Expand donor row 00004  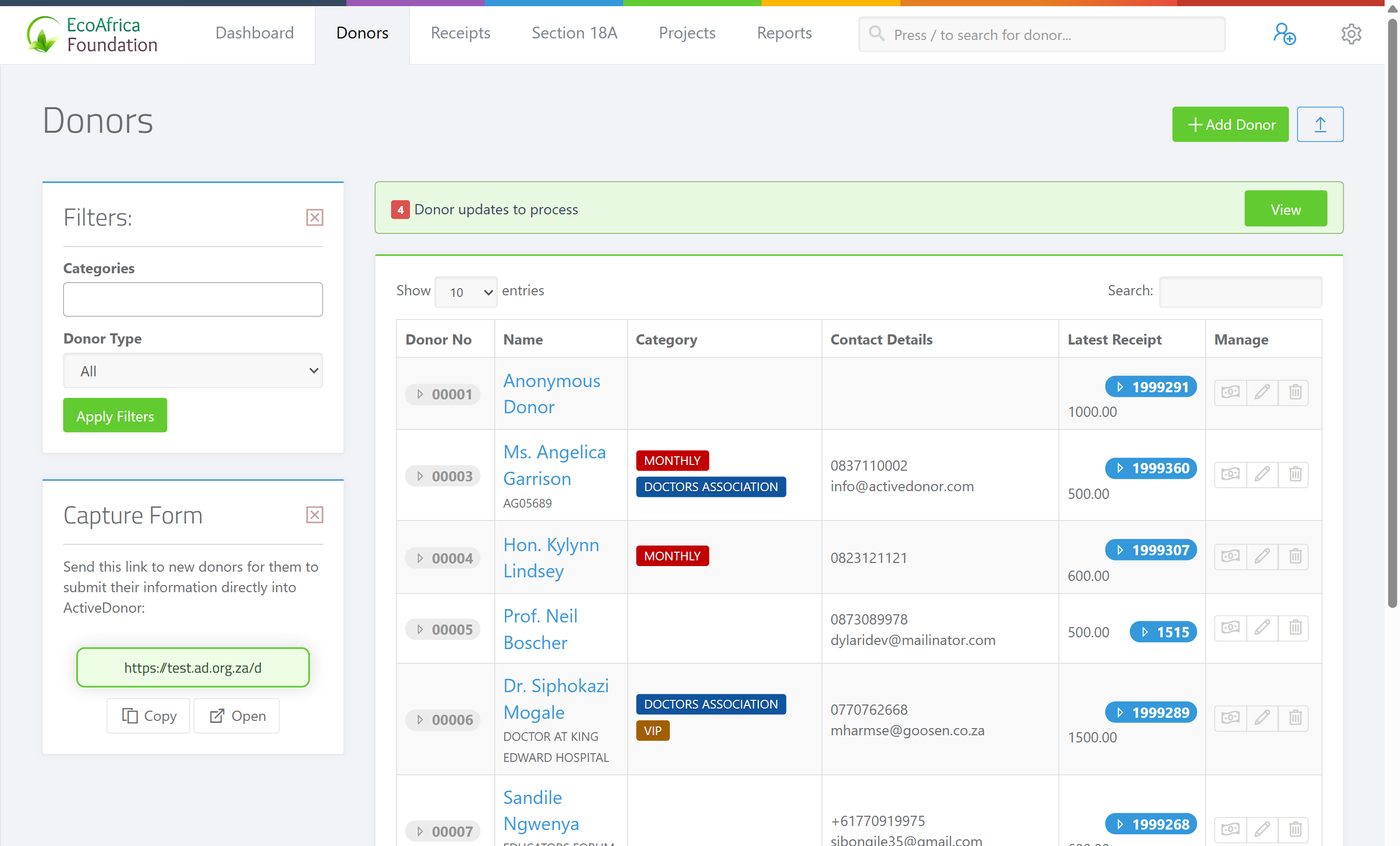443,558
